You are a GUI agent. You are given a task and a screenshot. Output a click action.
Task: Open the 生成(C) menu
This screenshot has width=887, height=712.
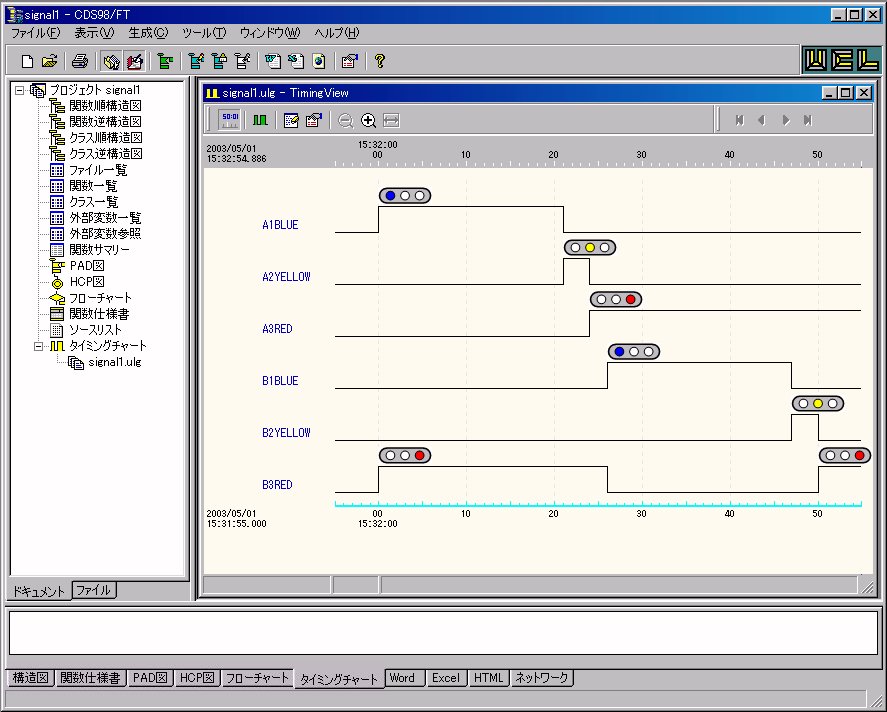pos(148,33)
